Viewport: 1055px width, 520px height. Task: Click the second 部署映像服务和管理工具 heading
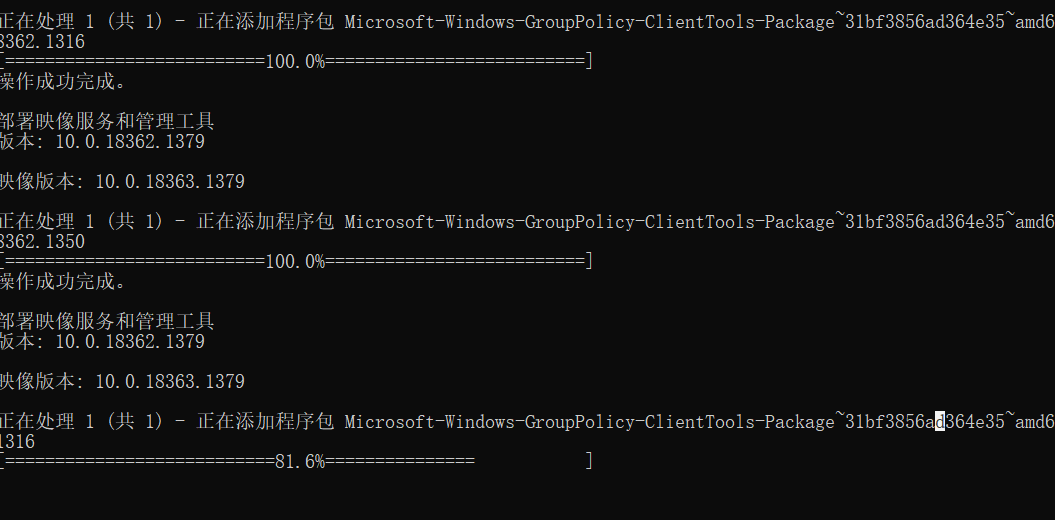pos(107,321)
